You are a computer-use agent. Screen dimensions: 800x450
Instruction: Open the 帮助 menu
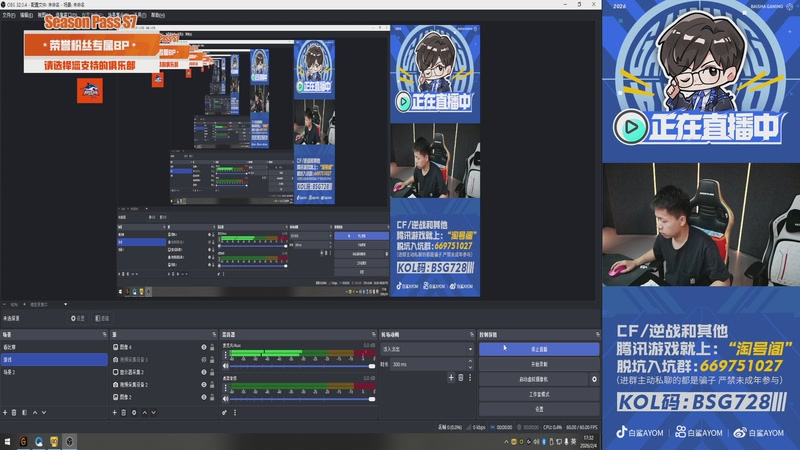coord(158,15)
